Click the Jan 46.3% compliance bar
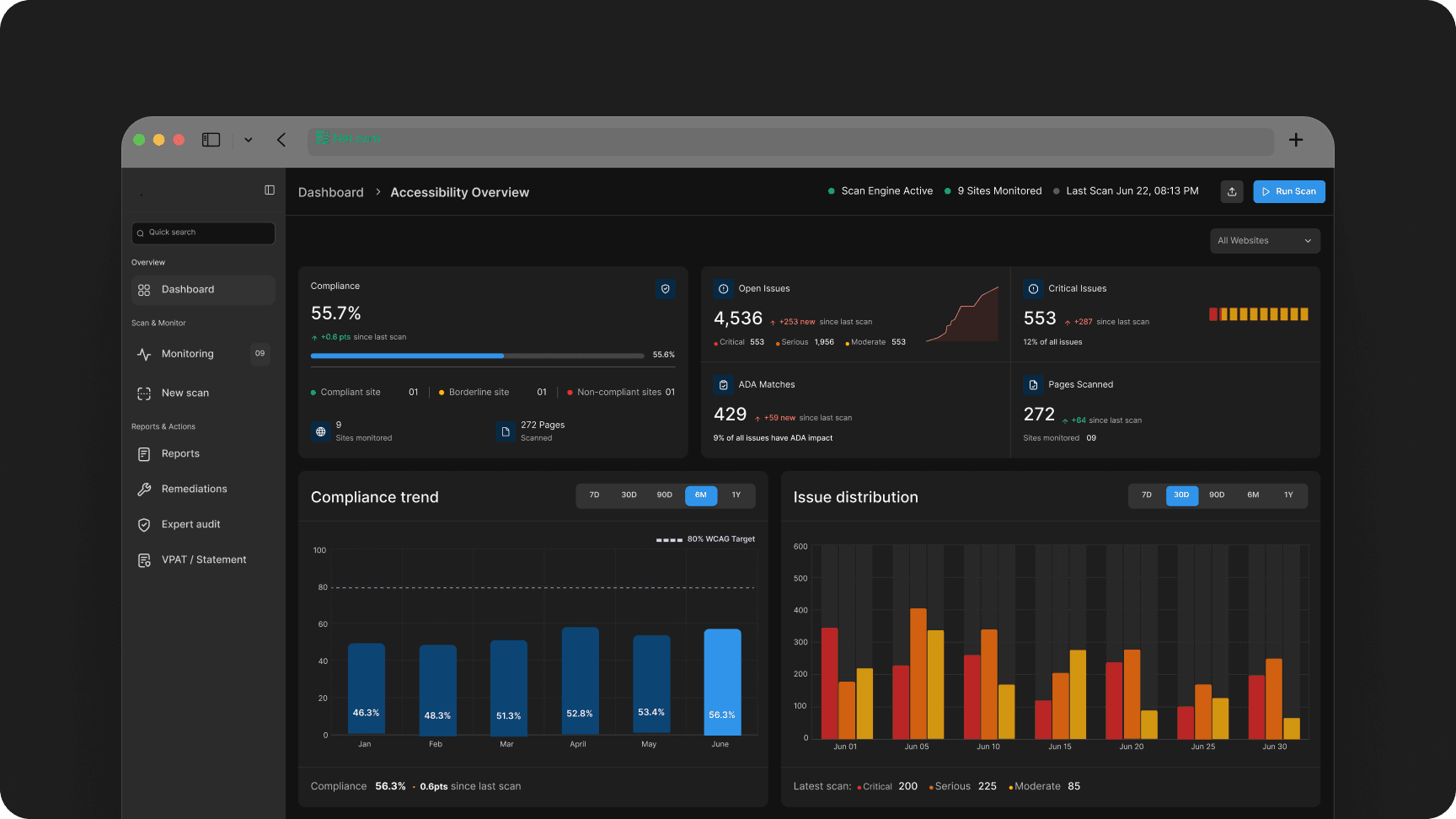This screenshot has height=819, width=1456. point(367,689)
